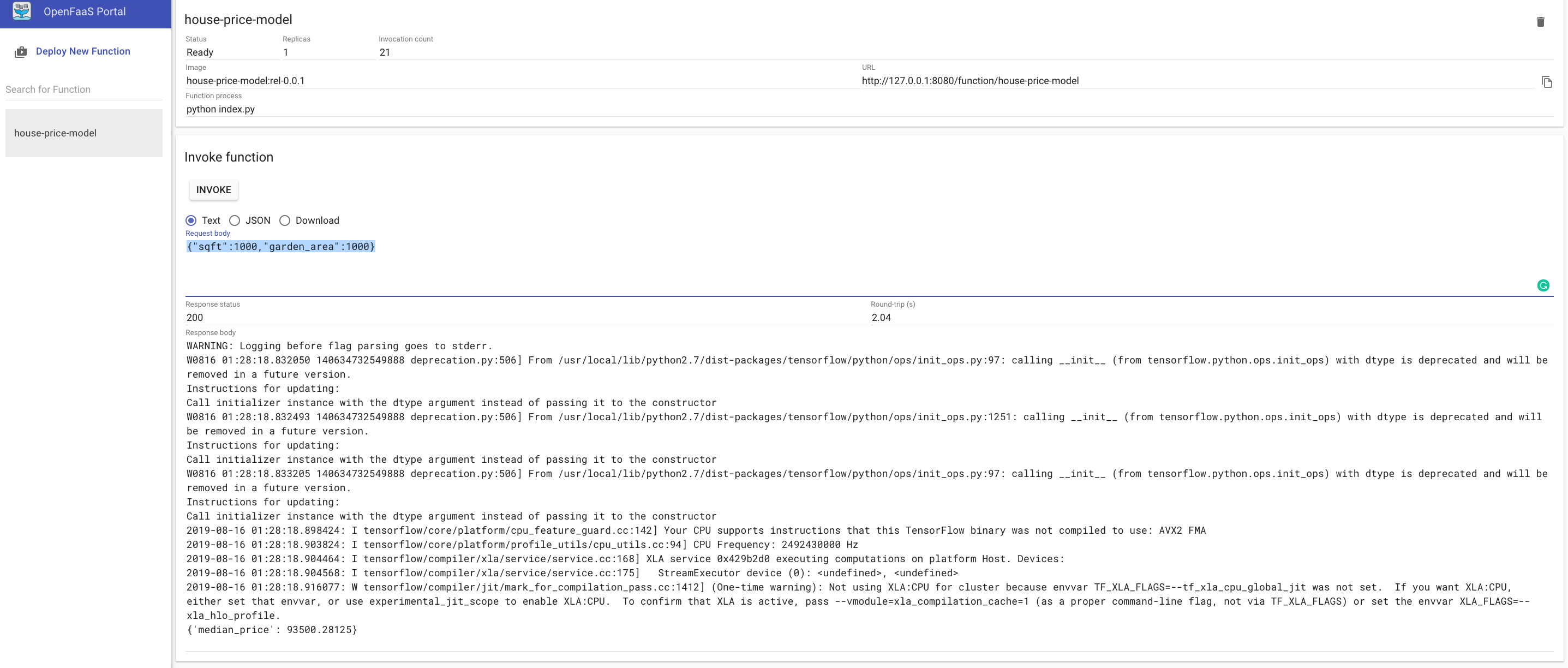Open the Deploy New Function link

(x=83, y=51)
